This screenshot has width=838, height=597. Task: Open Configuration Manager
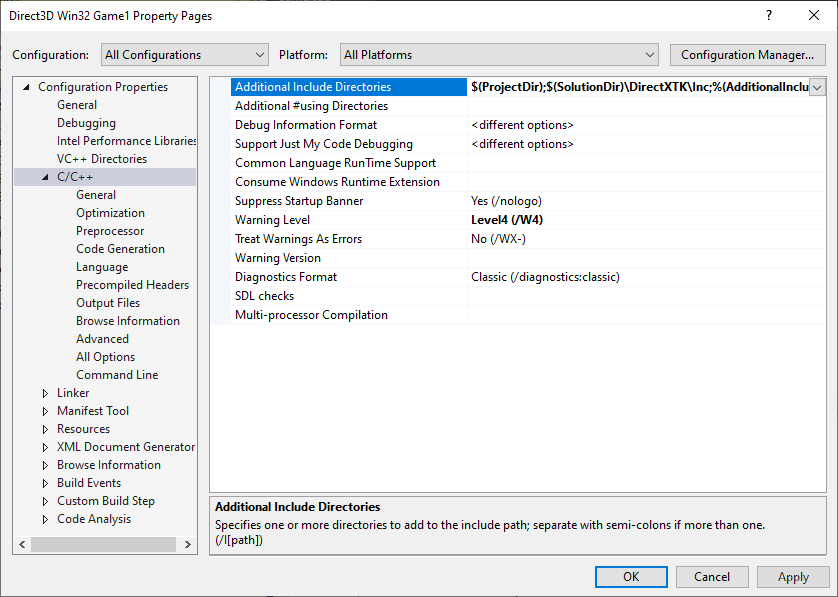point(747,55)
